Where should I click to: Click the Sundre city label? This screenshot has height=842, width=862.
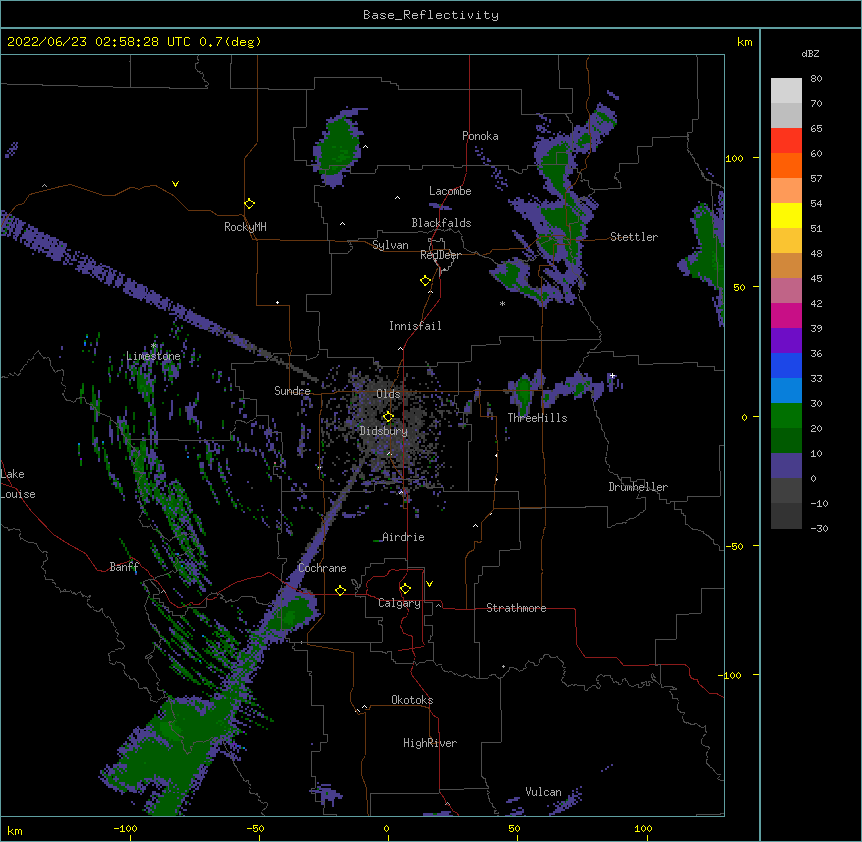292,391
